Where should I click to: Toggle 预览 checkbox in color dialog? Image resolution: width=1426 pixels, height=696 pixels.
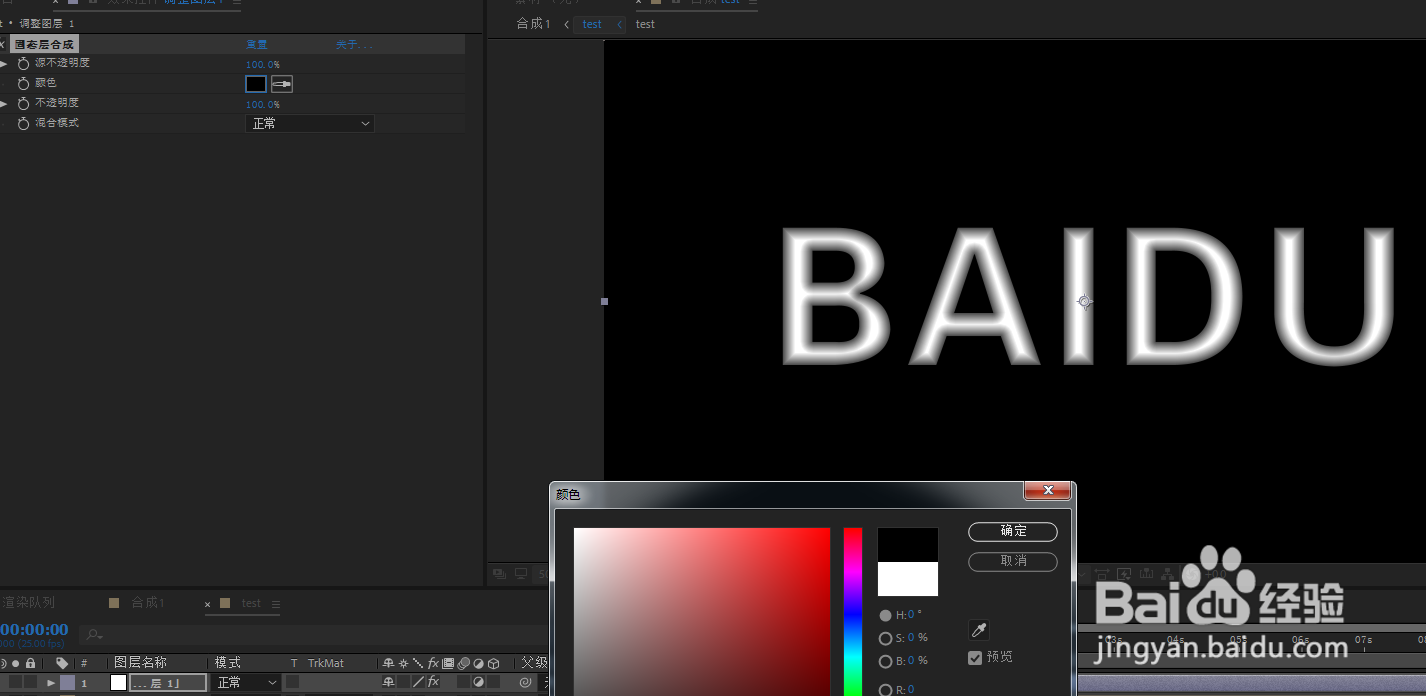tap(976, 657)
